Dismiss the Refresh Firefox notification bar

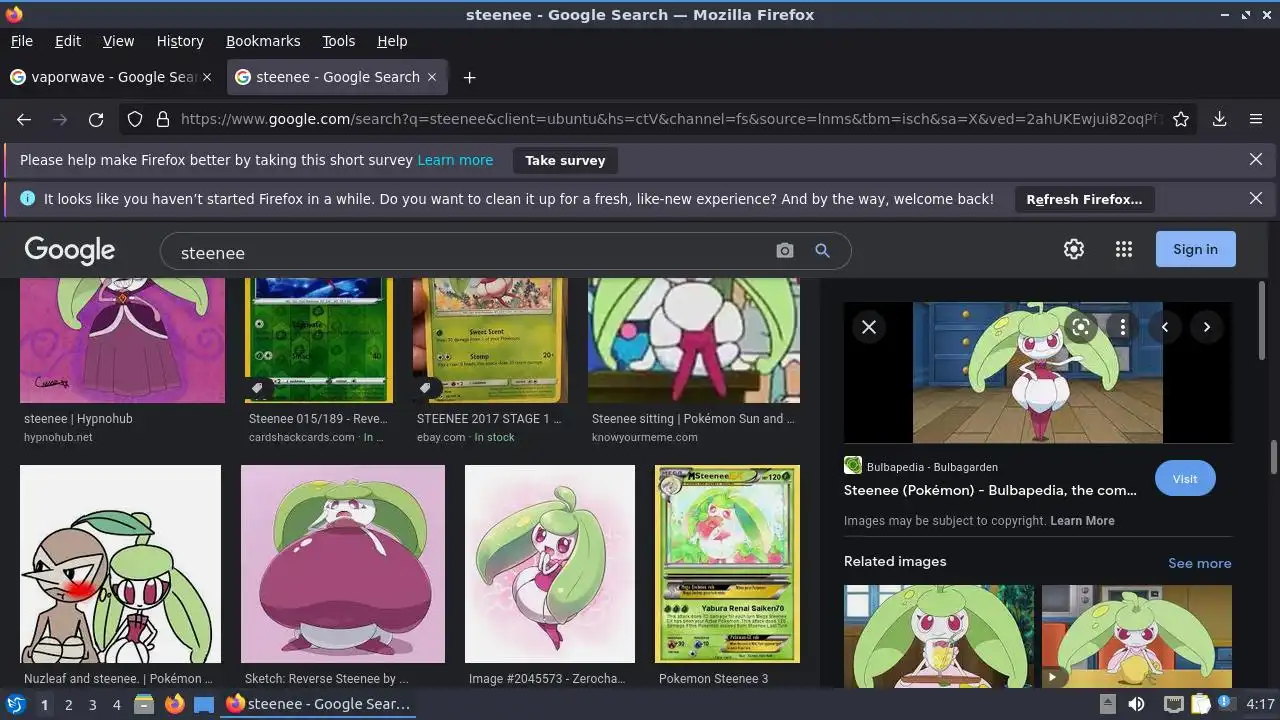[x=1256, y=199]
